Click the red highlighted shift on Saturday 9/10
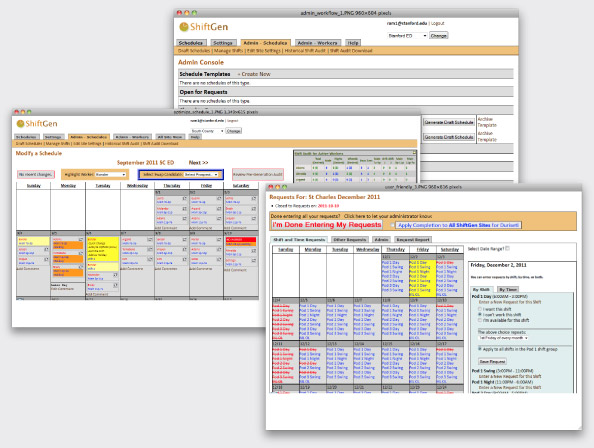This screenshot has width=594, height=448. click(x=241, y=242)
